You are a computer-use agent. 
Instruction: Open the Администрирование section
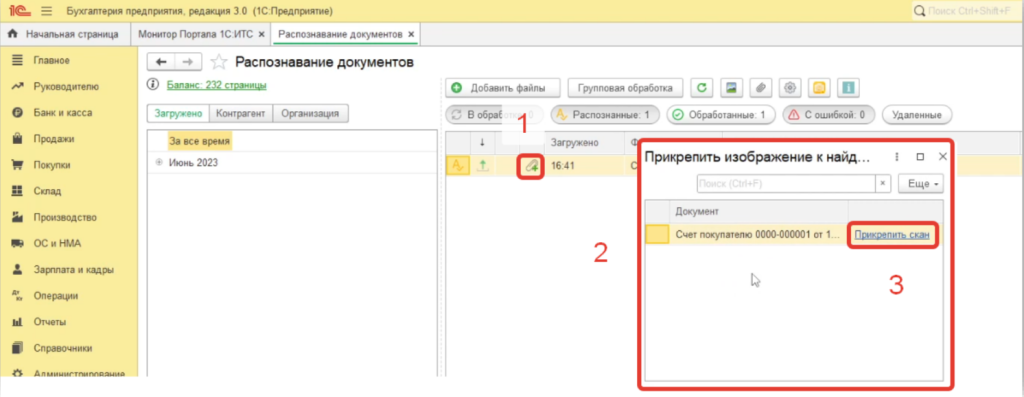click(78, 374)
